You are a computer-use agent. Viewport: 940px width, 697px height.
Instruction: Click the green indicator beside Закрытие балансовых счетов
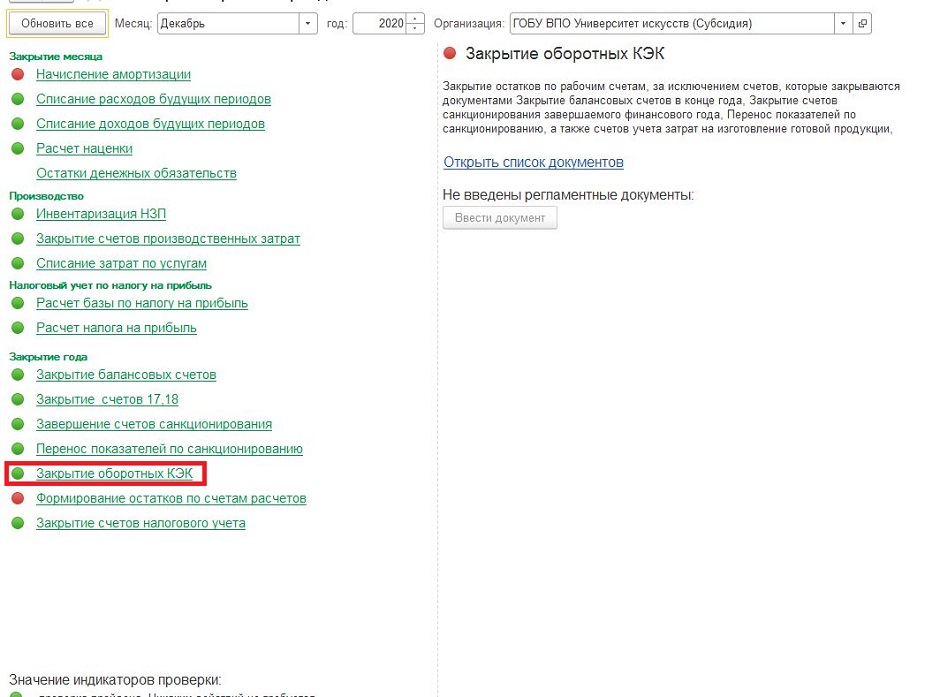(18, 375)
